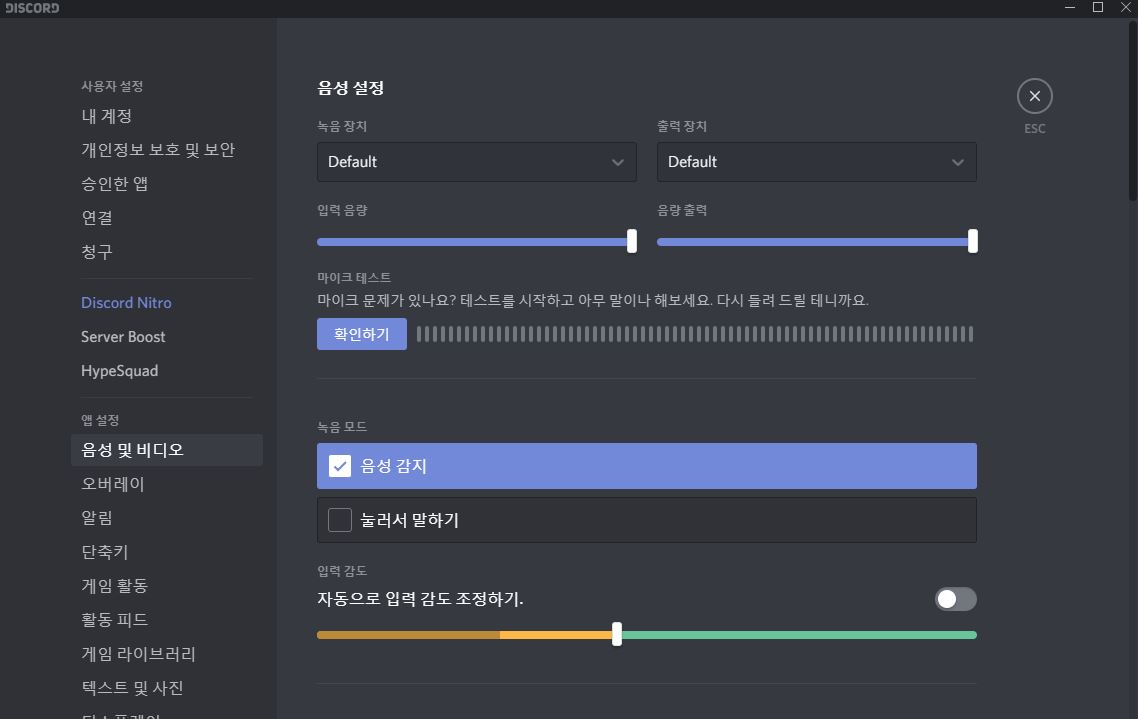
Task: Select 음성 및 비디오 tab
Action: click(x=167, y=450)
